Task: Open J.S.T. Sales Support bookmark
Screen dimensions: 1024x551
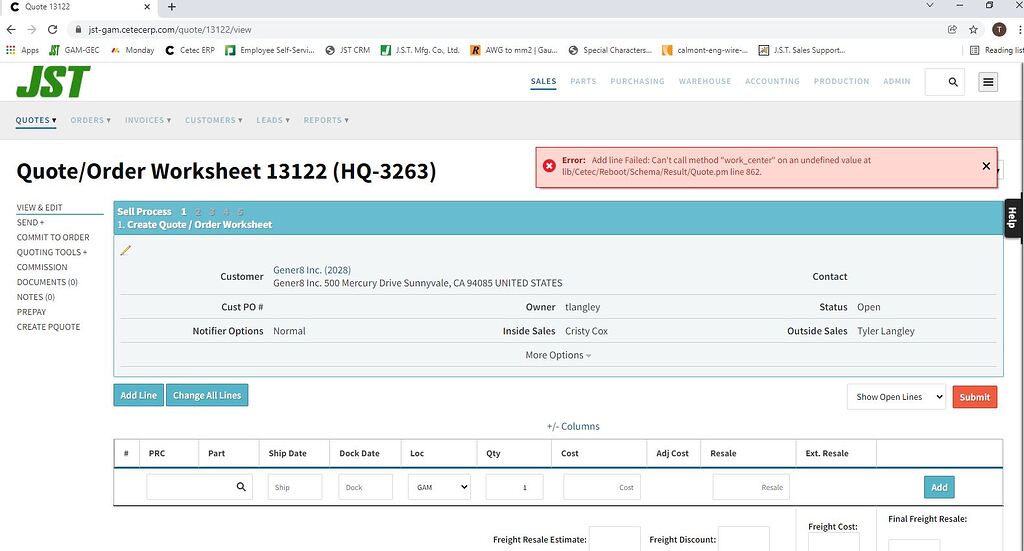Action: point(802,50)
